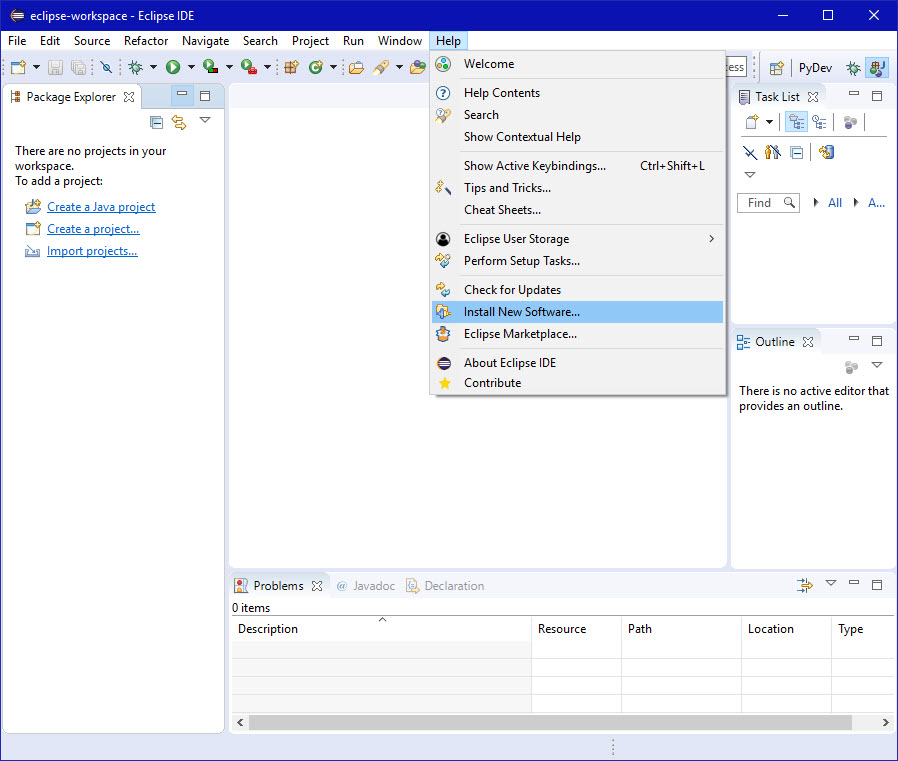Image resolution: width=898 pixels, height=761 pixels.
Task: Toggle Scheduled view in Task List
Action: click(820, 122)
